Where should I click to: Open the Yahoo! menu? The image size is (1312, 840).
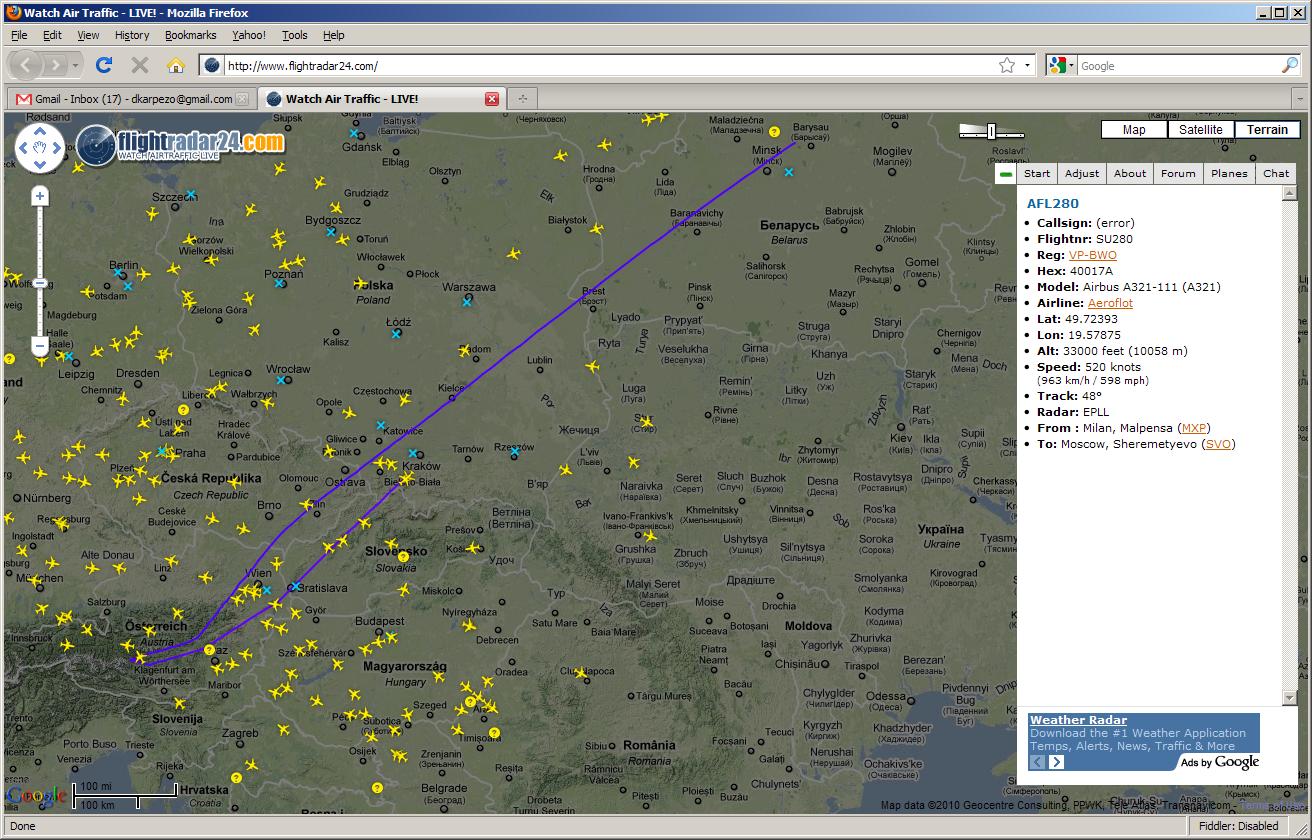[x=249, y=35]
